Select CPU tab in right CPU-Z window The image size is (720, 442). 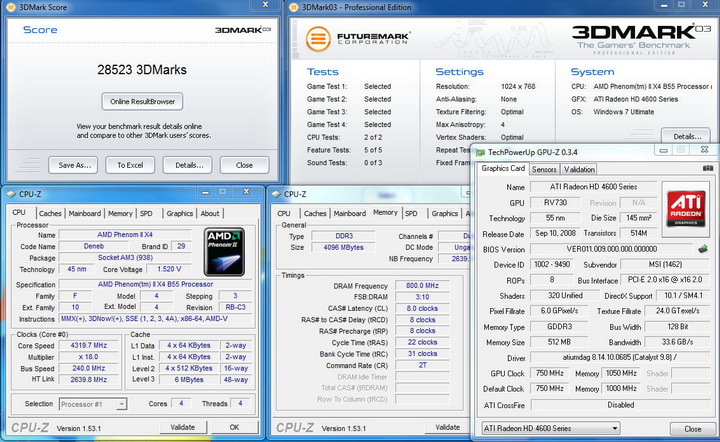click(x=284, y=213)
